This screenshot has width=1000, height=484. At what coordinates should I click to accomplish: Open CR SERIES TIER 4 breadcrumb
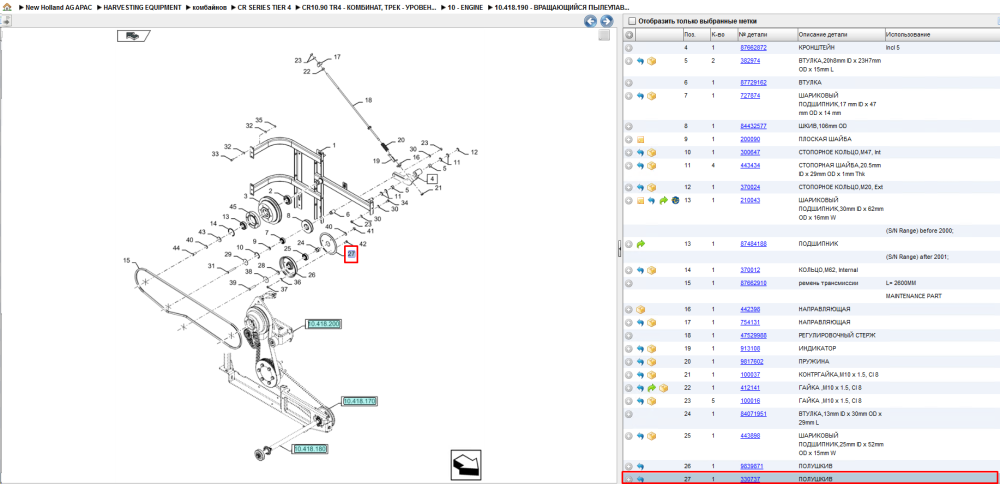click(263, 7)
